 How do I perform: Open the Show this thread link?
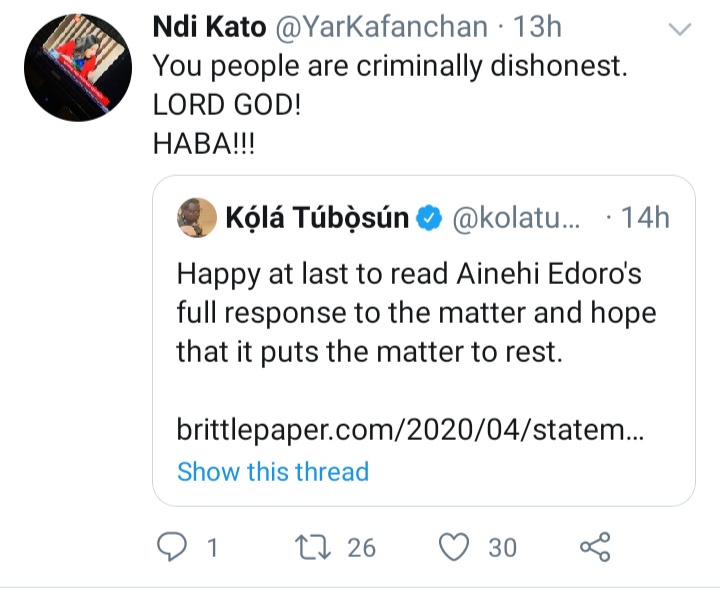273,472
